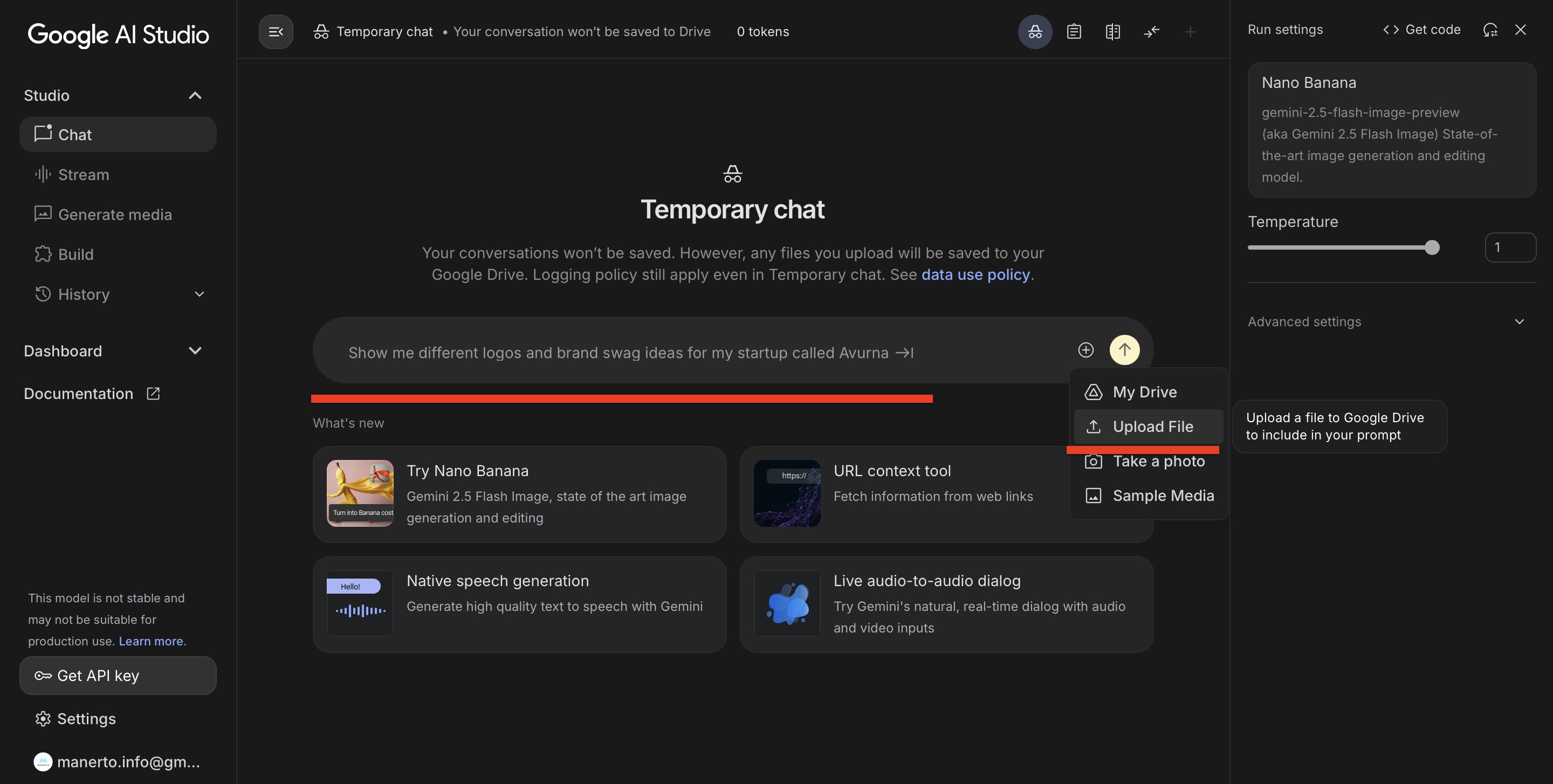Close the Run settings panel
Screen dimensions: 1553x784
tap(1521, 30)
